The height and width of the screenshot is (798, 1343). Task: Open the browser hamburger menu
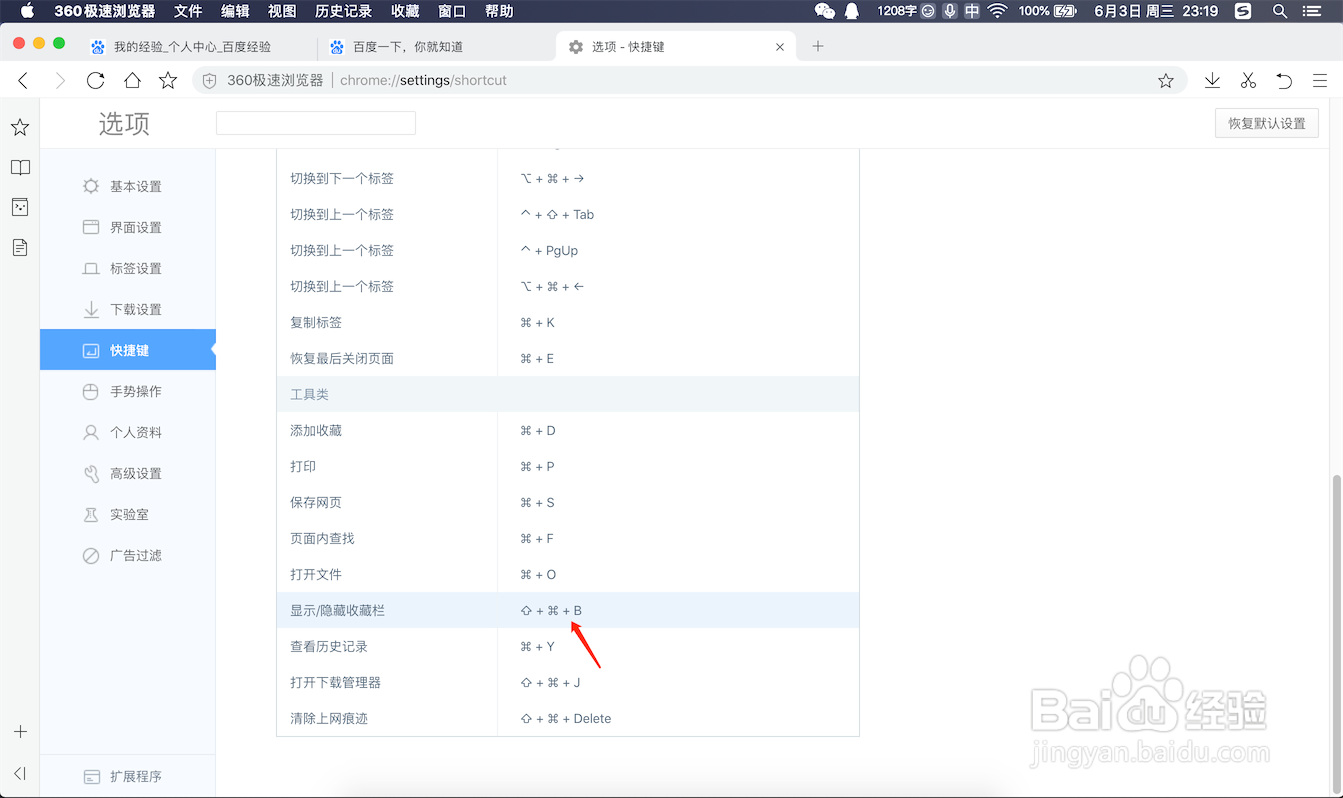[x=1320, y=80]
